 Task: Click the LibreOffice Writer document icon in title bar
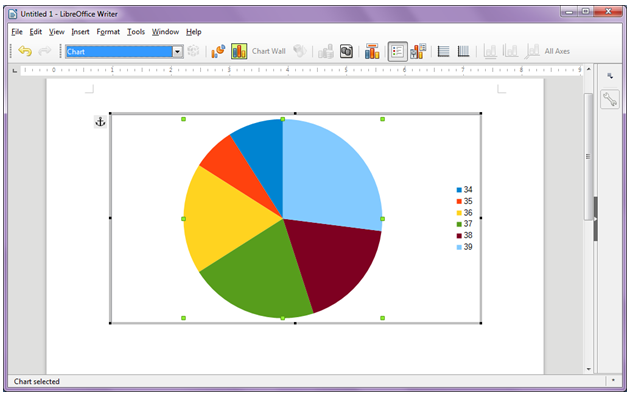coord(13,14)
